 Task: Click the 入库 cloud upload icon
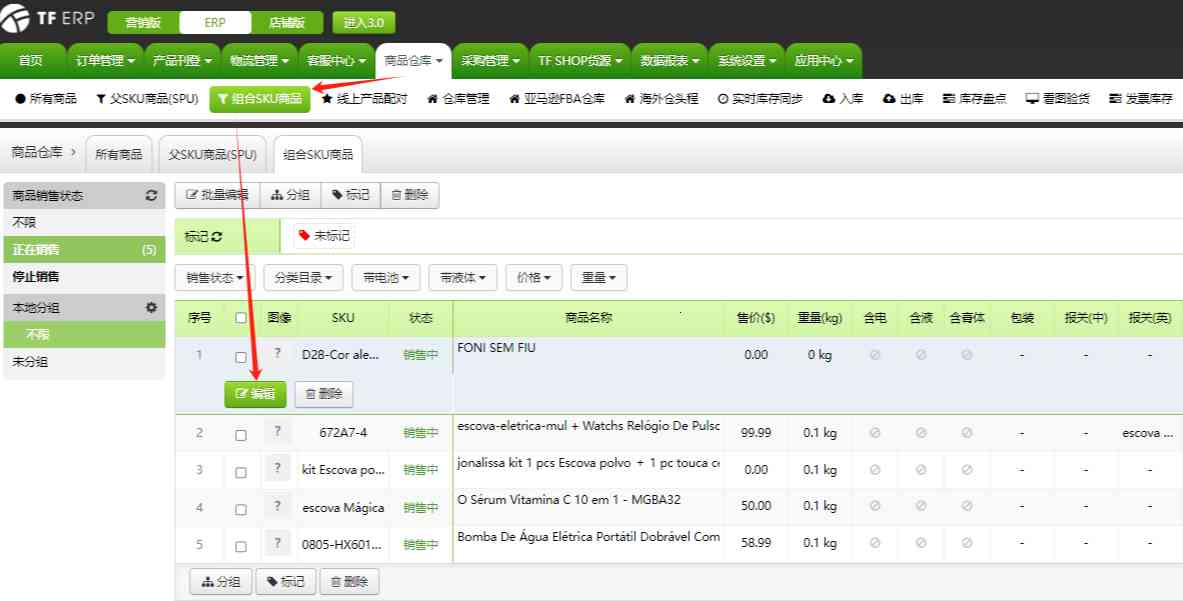coord(828,99)
